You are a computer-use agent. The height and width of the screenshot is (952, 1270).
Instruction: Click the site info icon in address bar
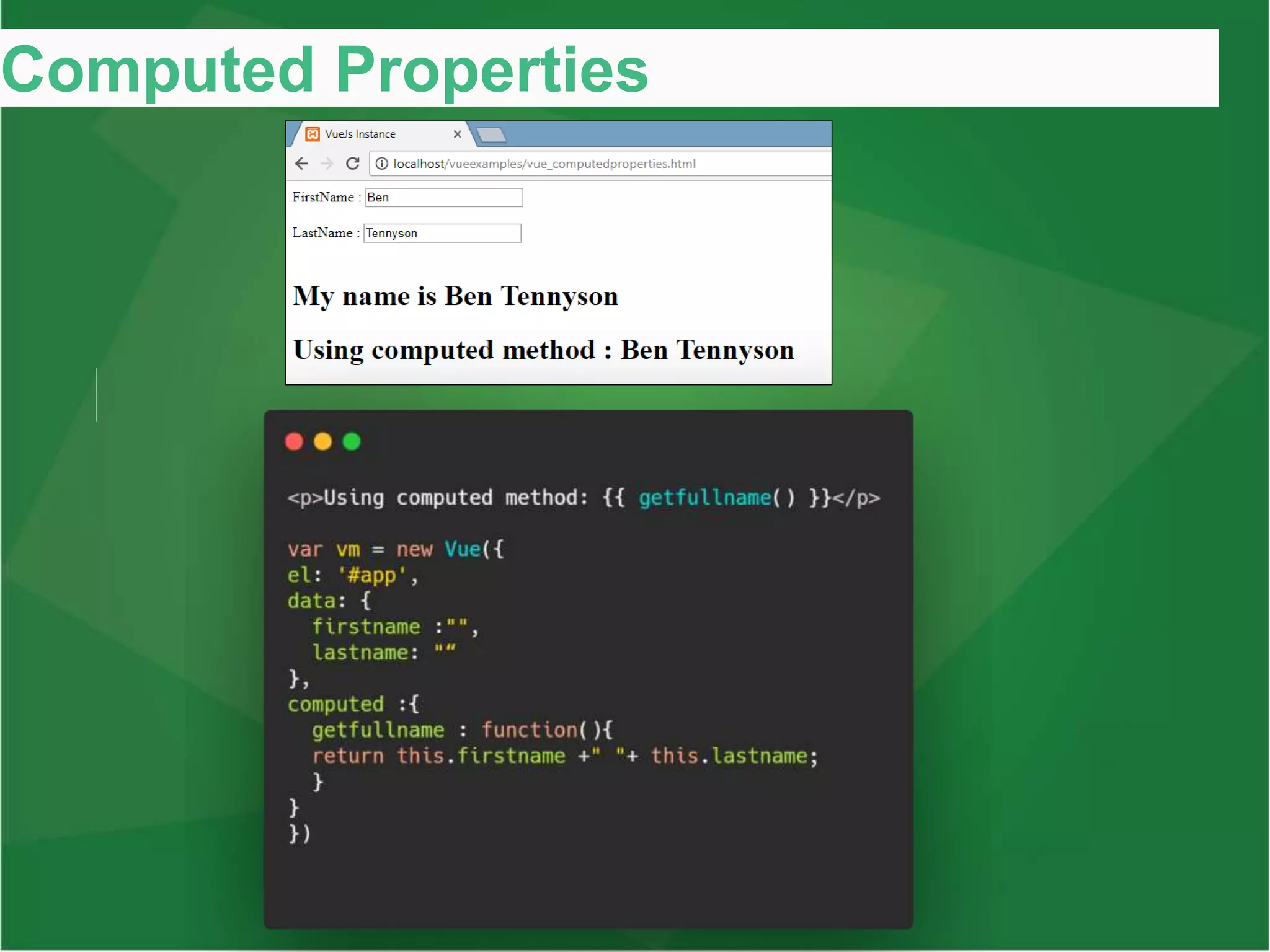pos(382,164)
